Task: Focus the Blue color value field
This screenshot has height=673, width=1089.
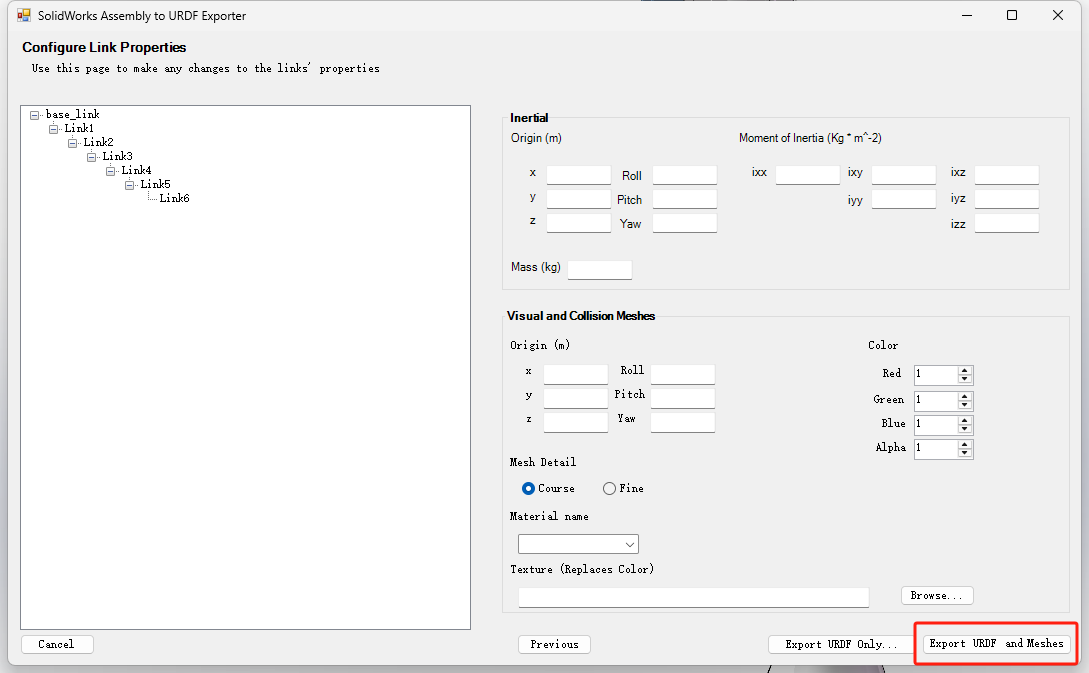Action: (936, 425)
